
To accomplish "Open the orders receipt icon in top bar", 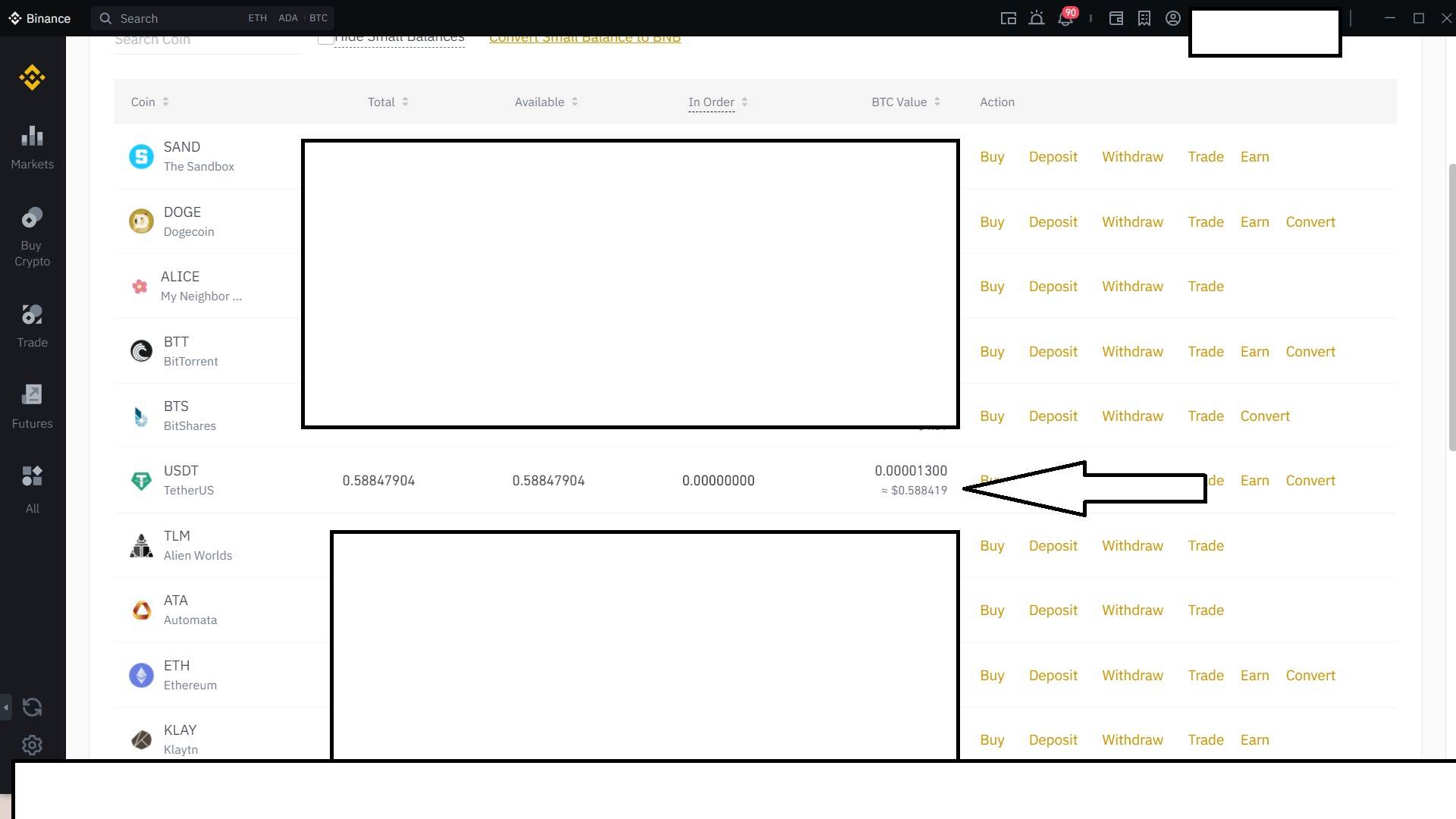I will [1144, 18].
